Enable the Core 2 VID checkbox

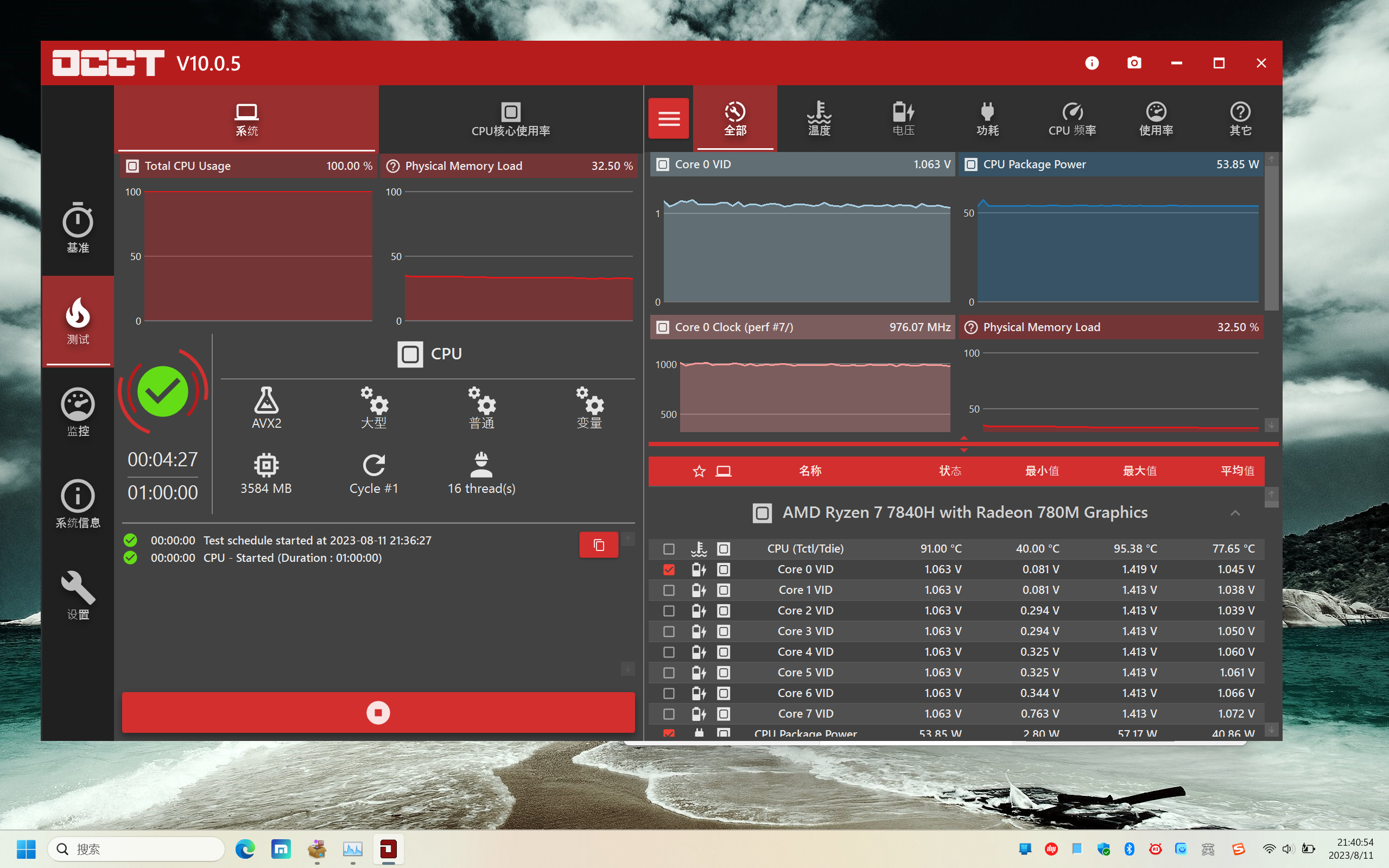point(669,611)
